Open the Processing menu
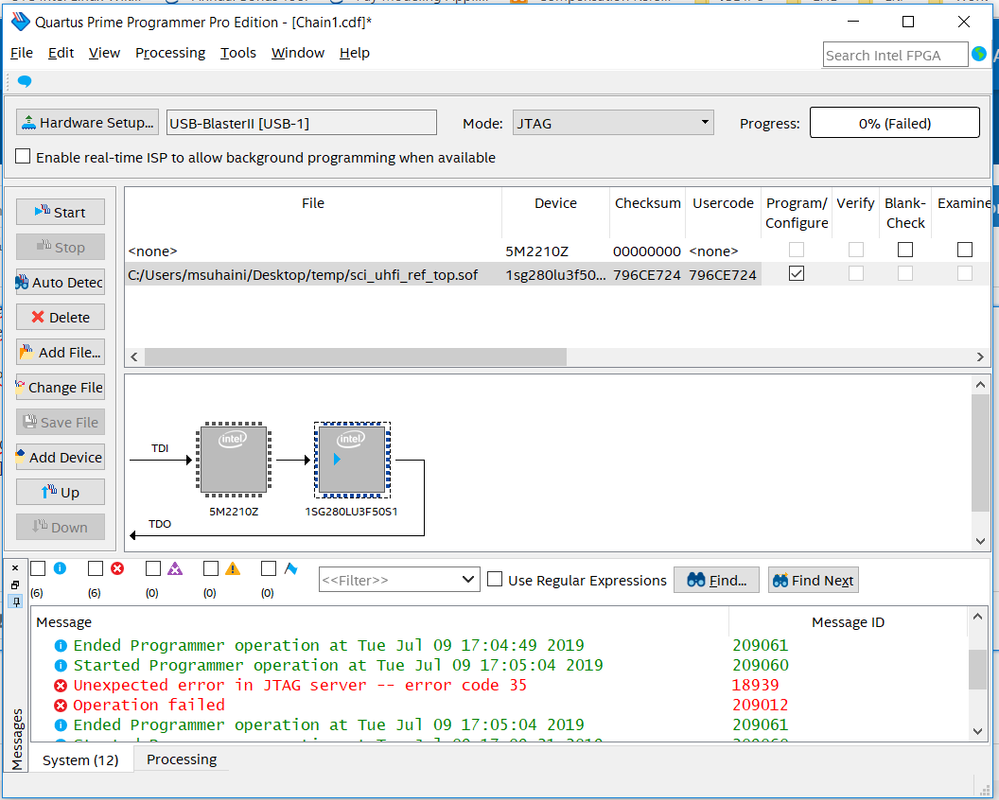The image size is (999, 800). [170, 53]
